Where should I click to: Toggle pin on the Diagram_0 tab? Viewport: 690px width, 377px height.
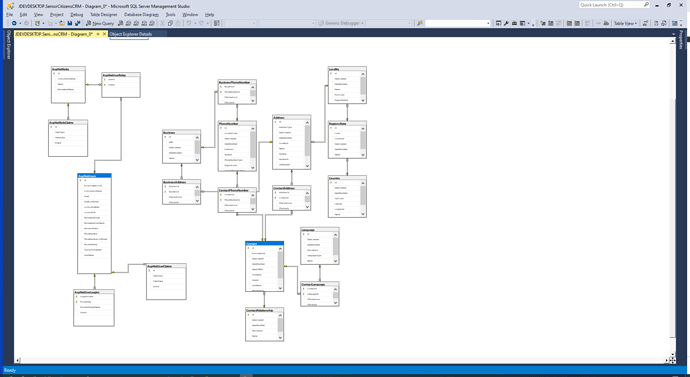pyautogui.click(x=98, y=34)
